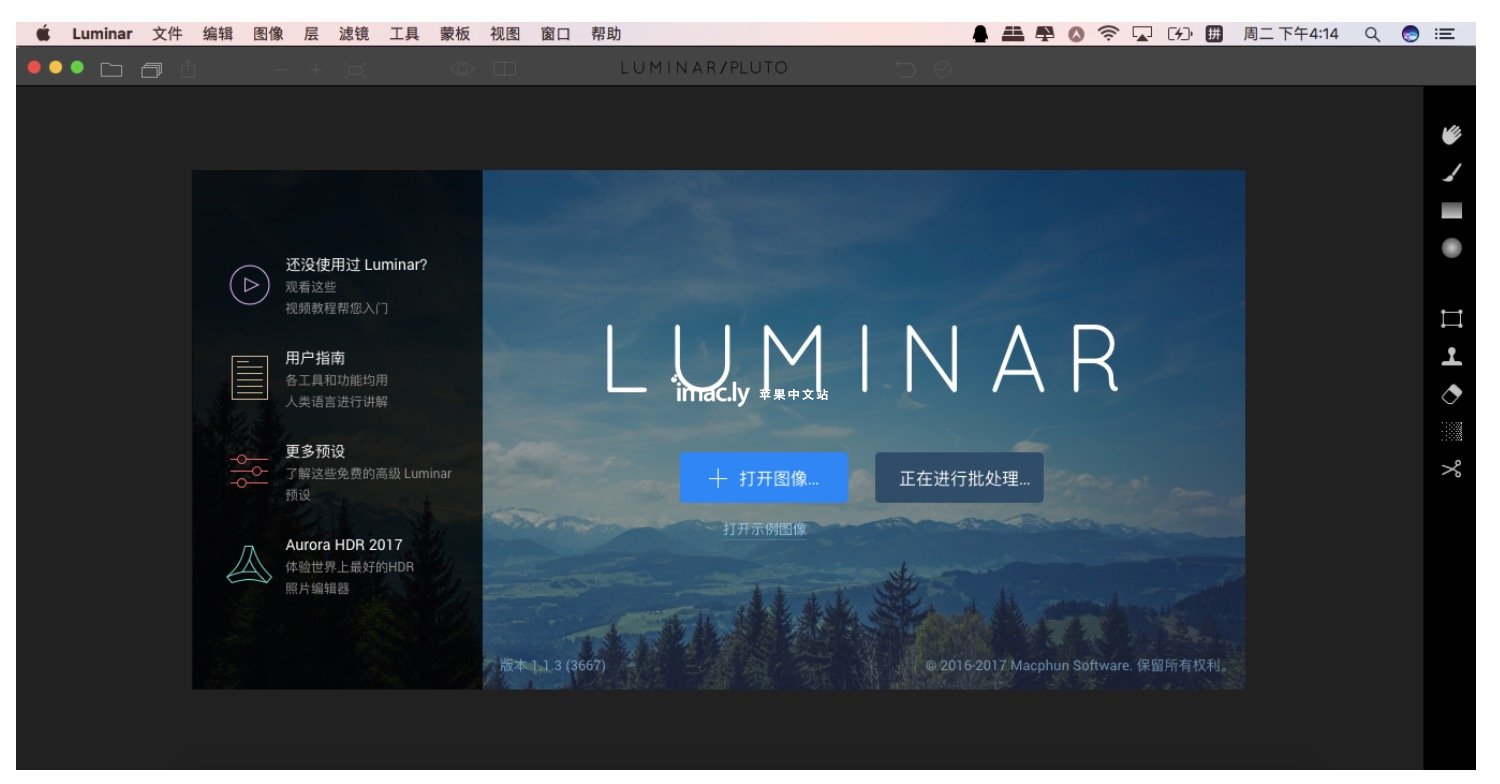Click the battery charging status icon
Image resolution: width=1500 pixels, height=784 pixels.
(x=1179, y=34)
